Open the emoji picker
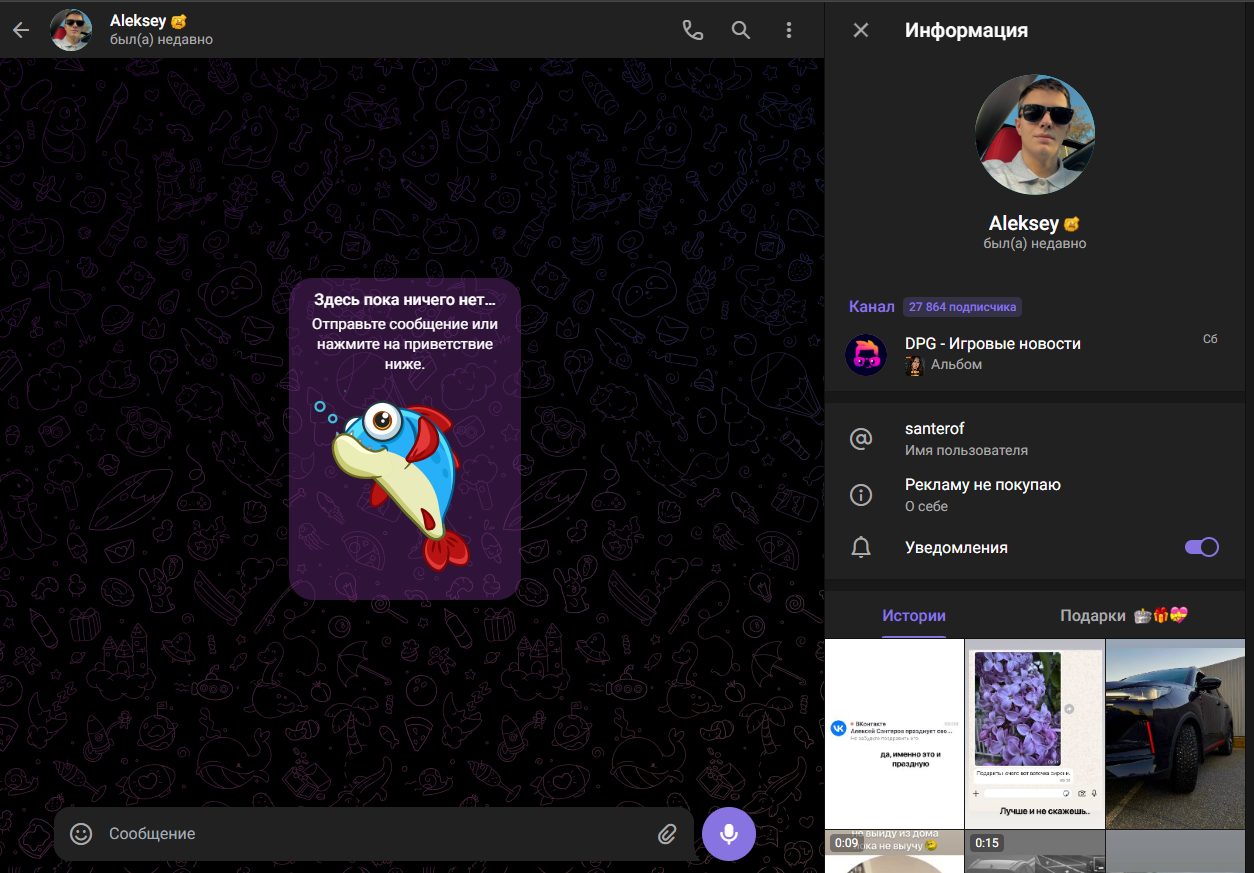 pyautogui.click(x=81, y=833)
